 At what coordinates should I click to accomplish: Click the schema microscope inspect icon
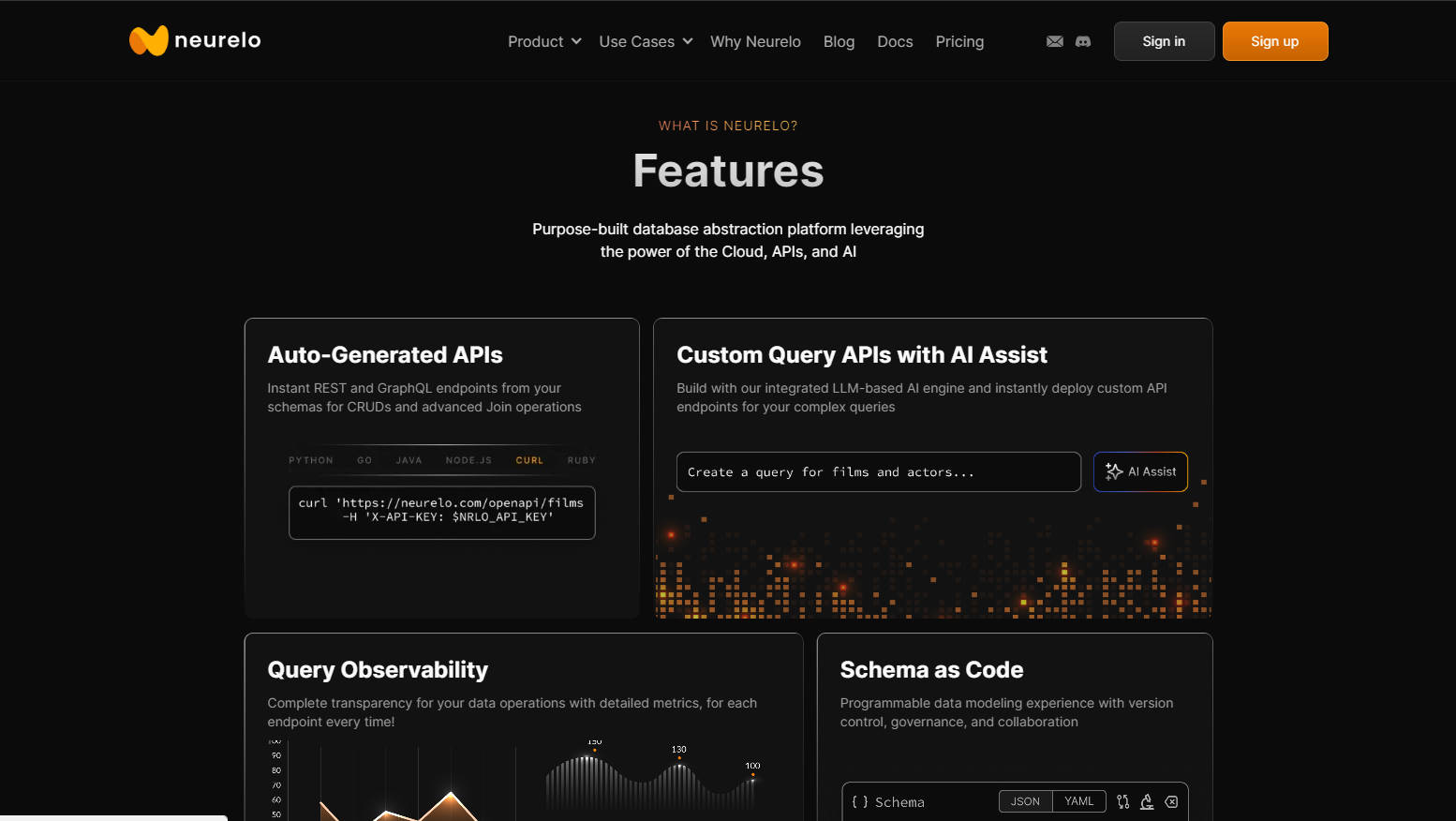[x=1147, y=801]
